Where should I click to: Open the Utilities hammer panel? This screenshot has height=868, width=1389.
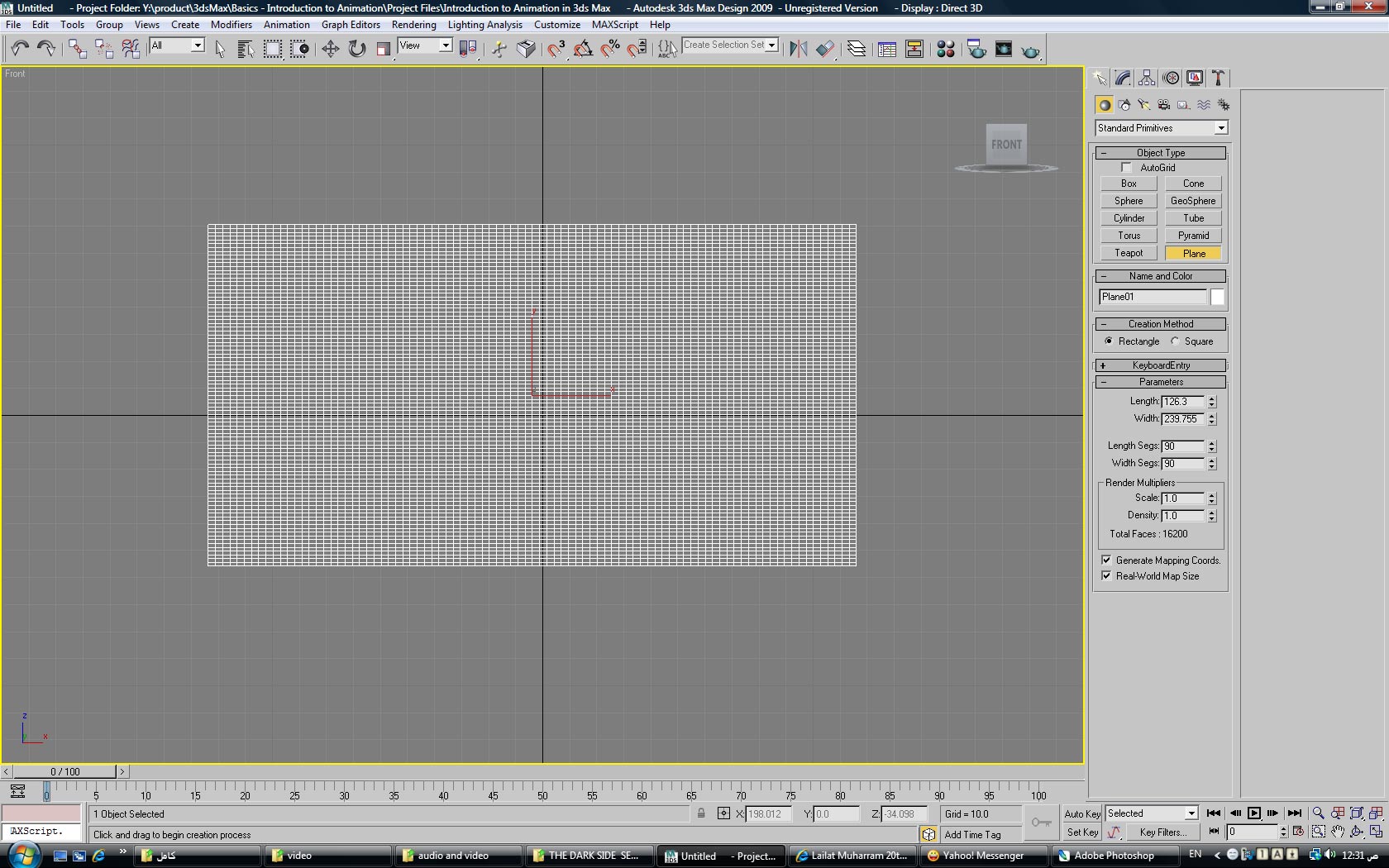(x=1218, y=78)
